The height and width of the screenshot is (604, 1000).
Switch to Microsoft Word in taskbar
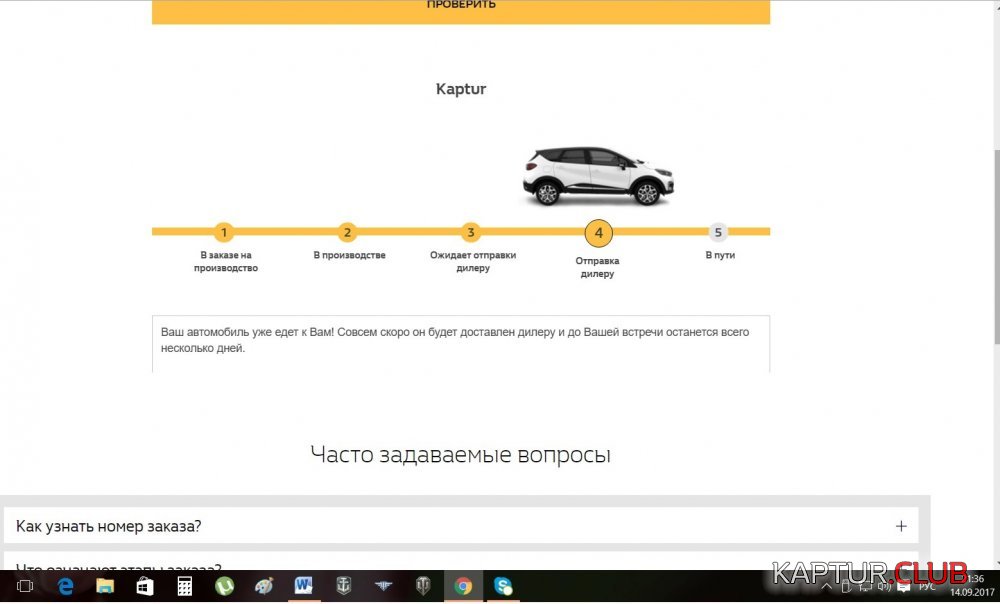(x=304, y=586)
